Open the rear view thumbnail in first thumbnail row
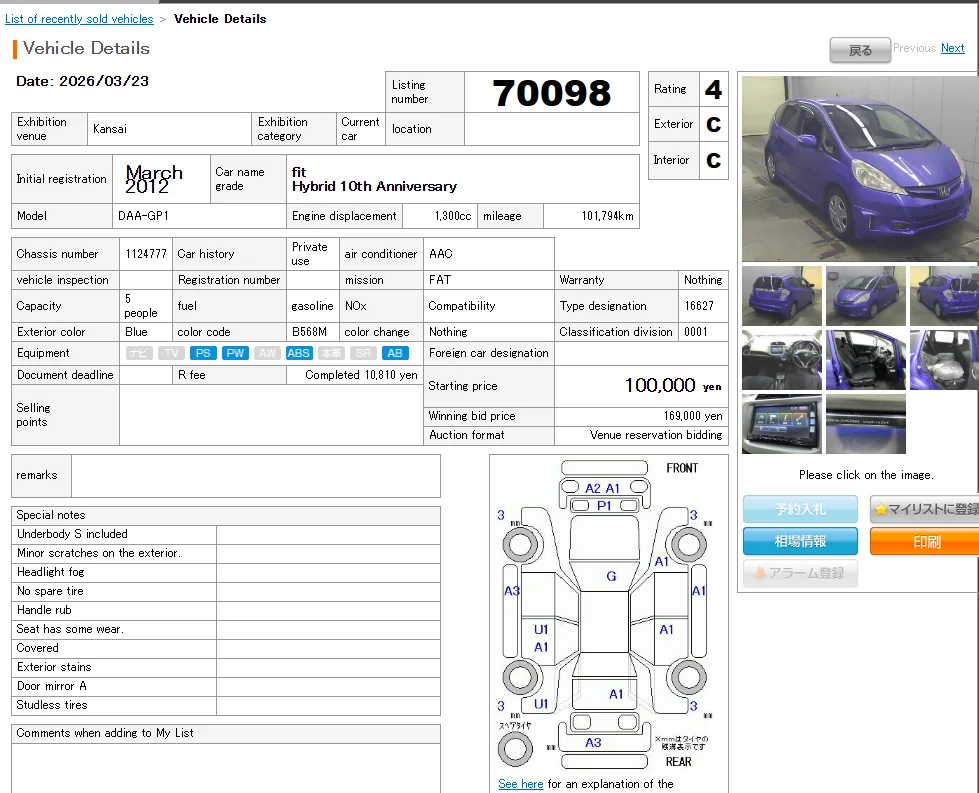 tap(782, 296)
